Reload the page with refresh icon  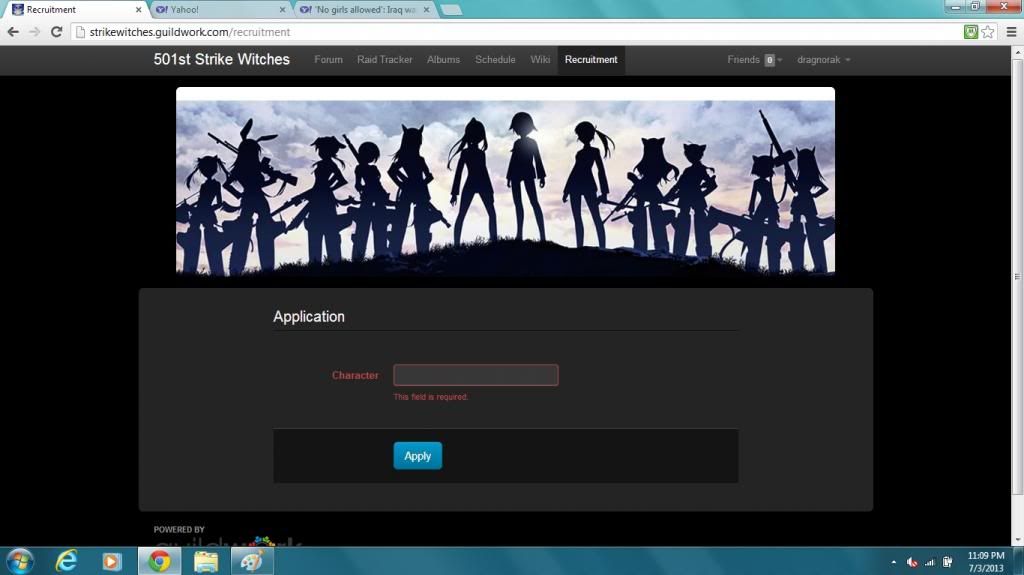coord(57,32)
